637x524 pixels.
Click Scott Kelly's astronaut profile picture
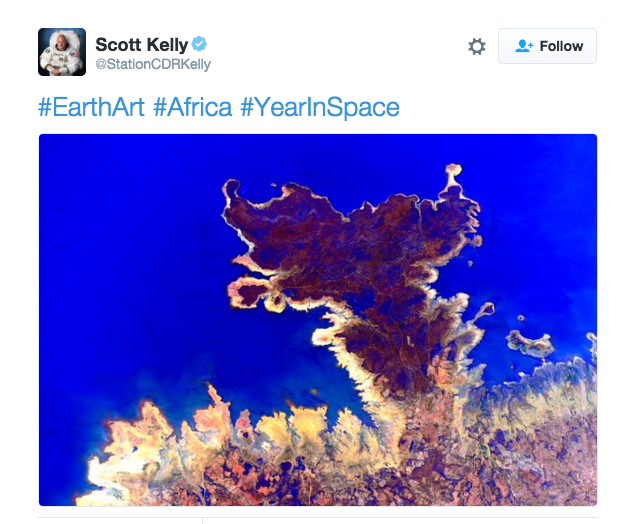tap(62, 52)
